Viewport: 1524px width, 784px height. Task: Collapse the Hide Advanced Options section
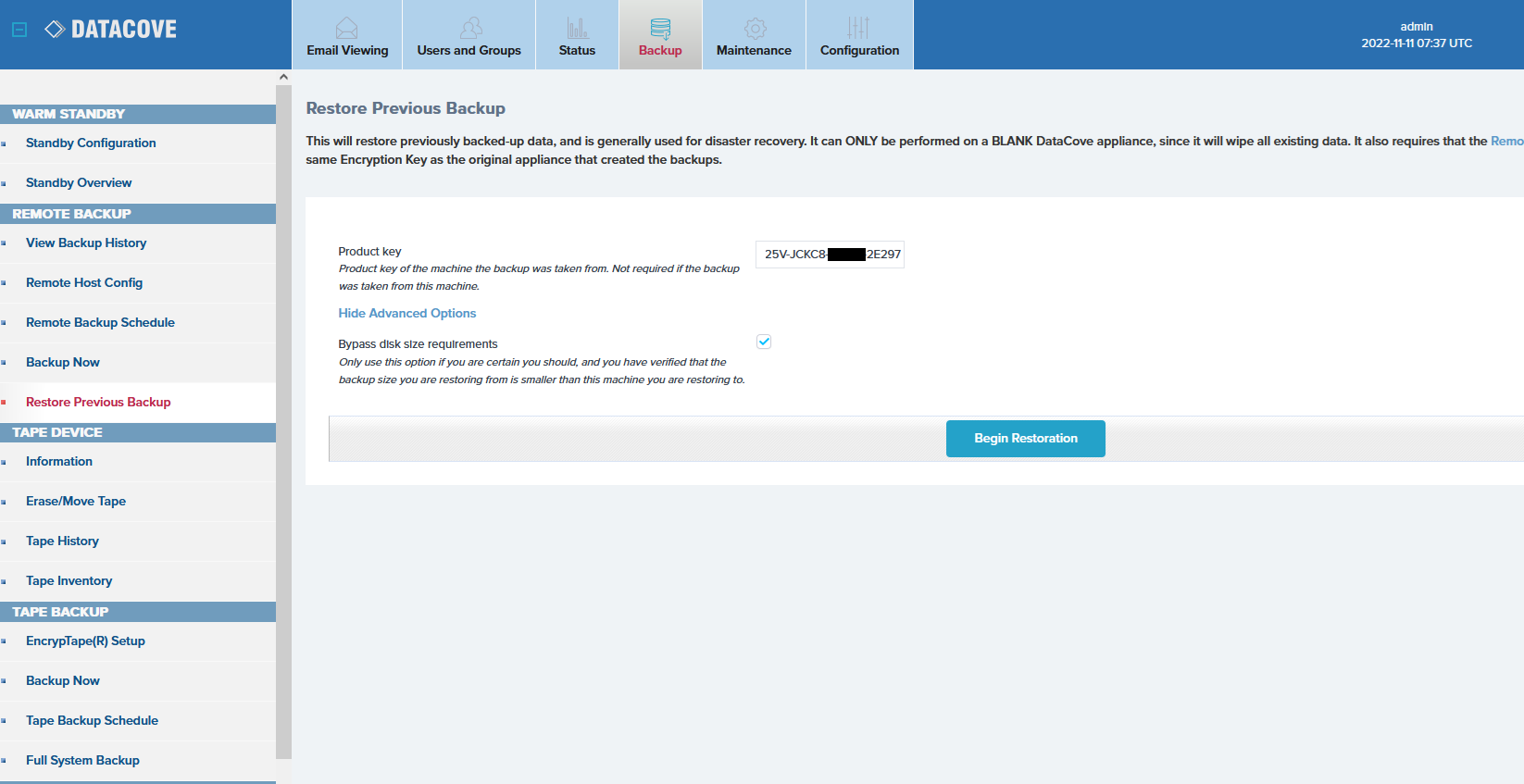(x=407, y=314)
